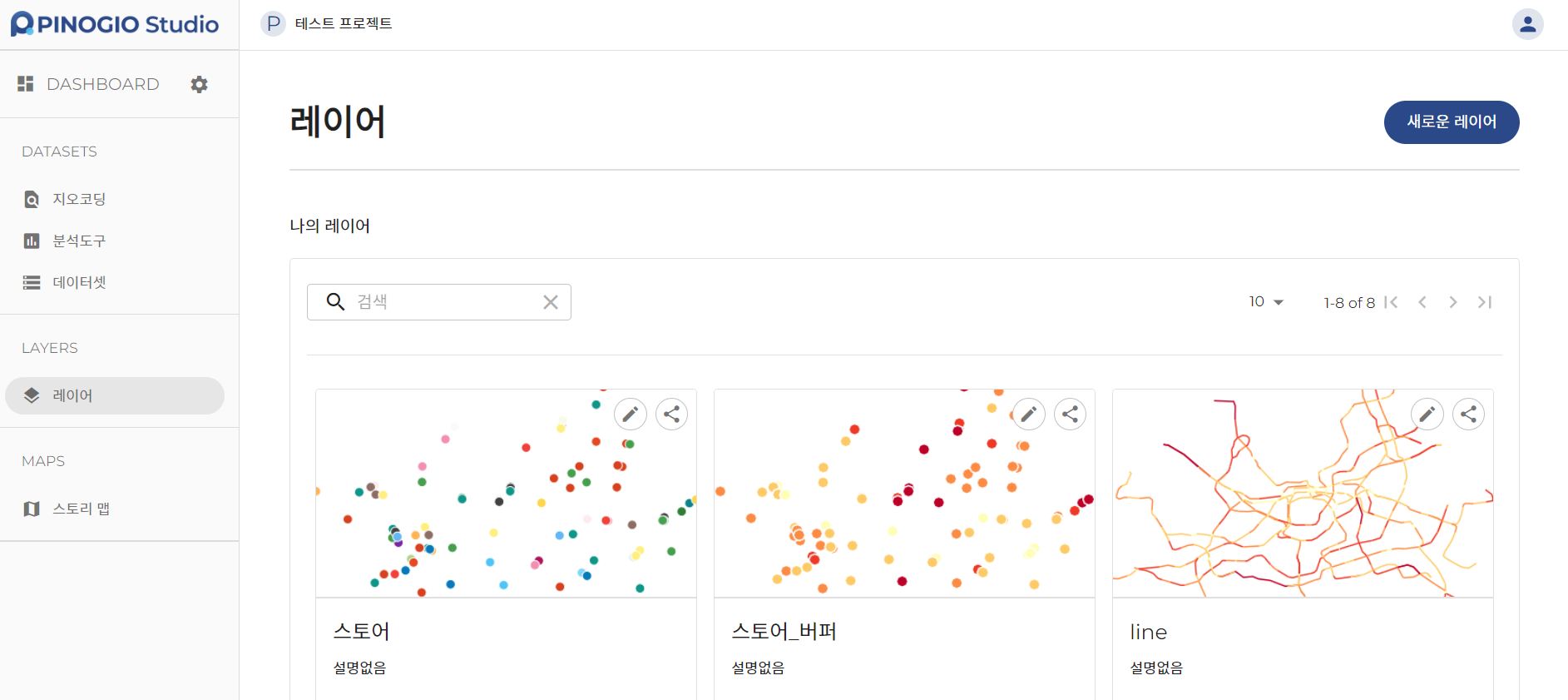Edit the 스토어 layer with pencil icon
1568x700 pixels.
631,414
